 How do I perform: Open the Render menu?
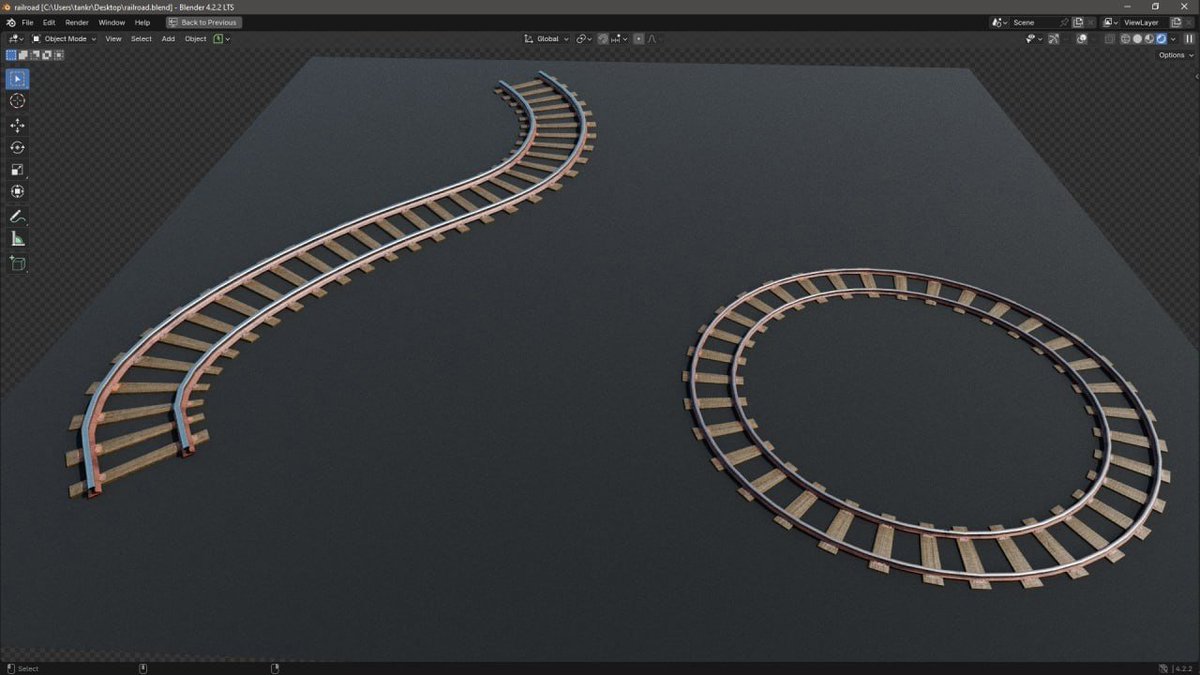click(76, 22)
